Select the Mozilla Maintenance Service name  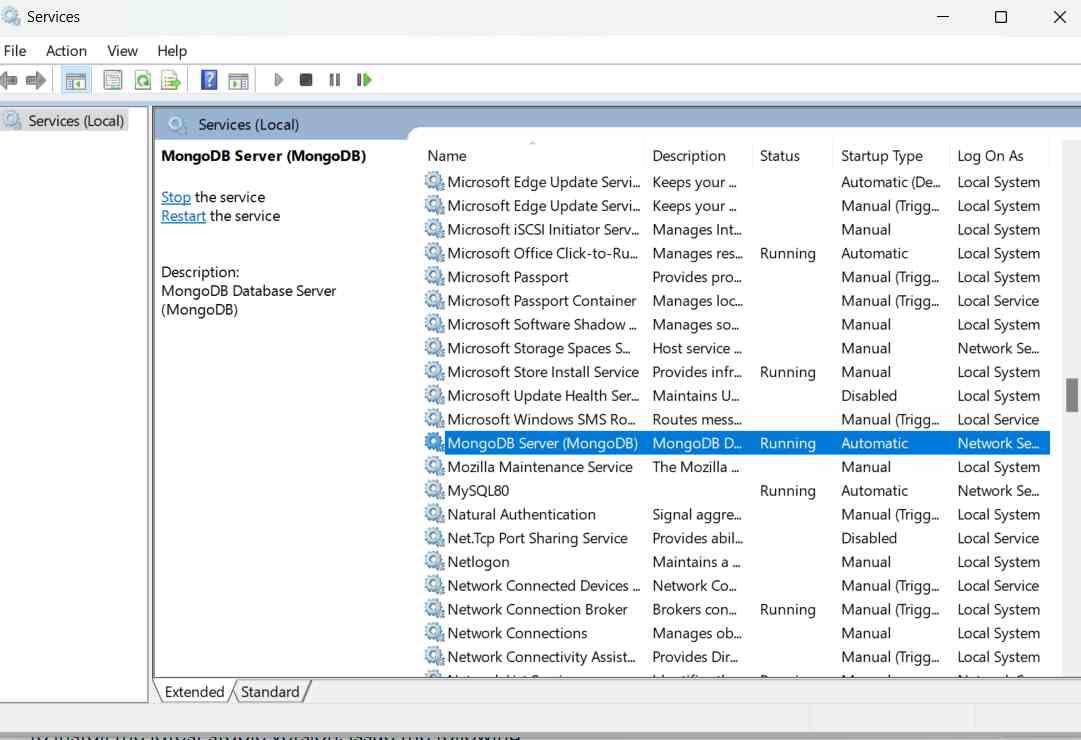[540, 467]
